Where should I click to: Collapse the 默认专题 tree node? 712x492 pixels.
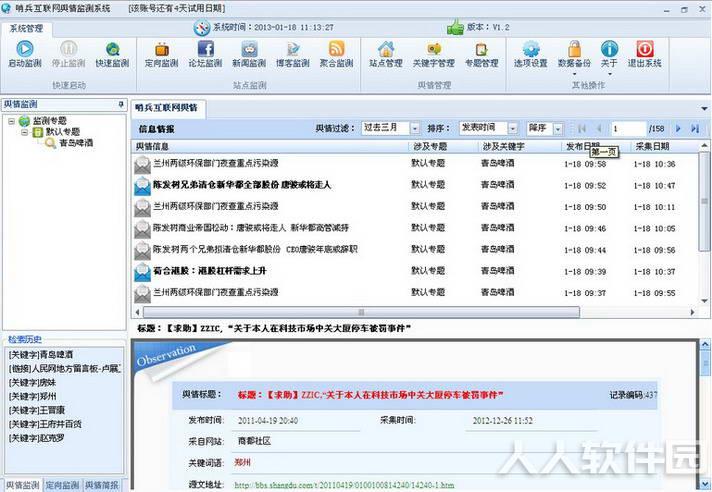(x=25, y=132)
